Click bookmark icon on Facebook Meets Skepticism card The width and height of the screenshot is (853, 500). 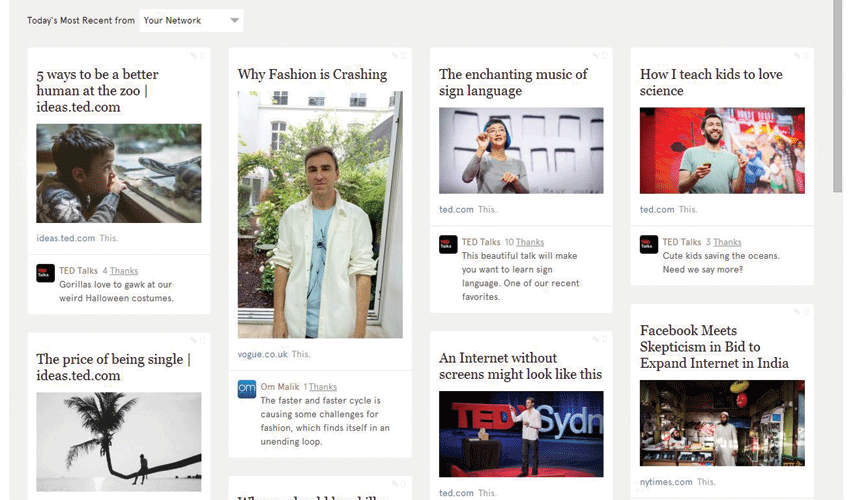(806, 312)
